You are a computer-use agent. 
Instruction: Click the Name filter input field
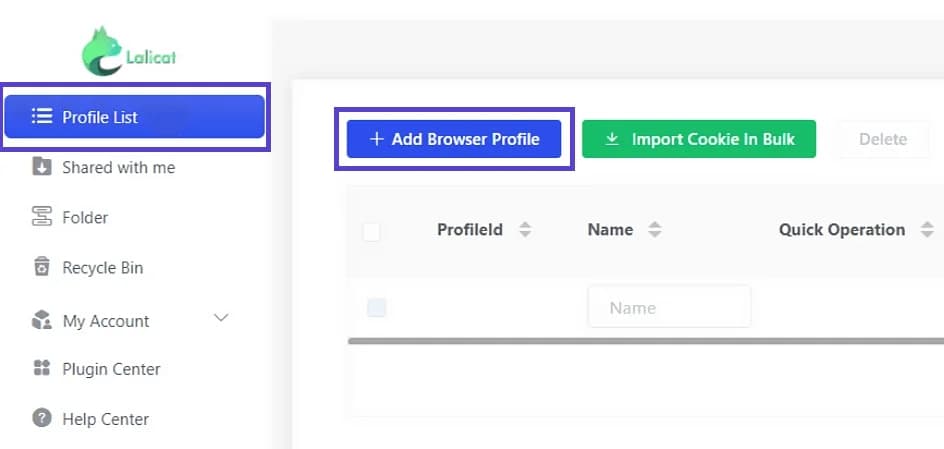pos(669,307)
